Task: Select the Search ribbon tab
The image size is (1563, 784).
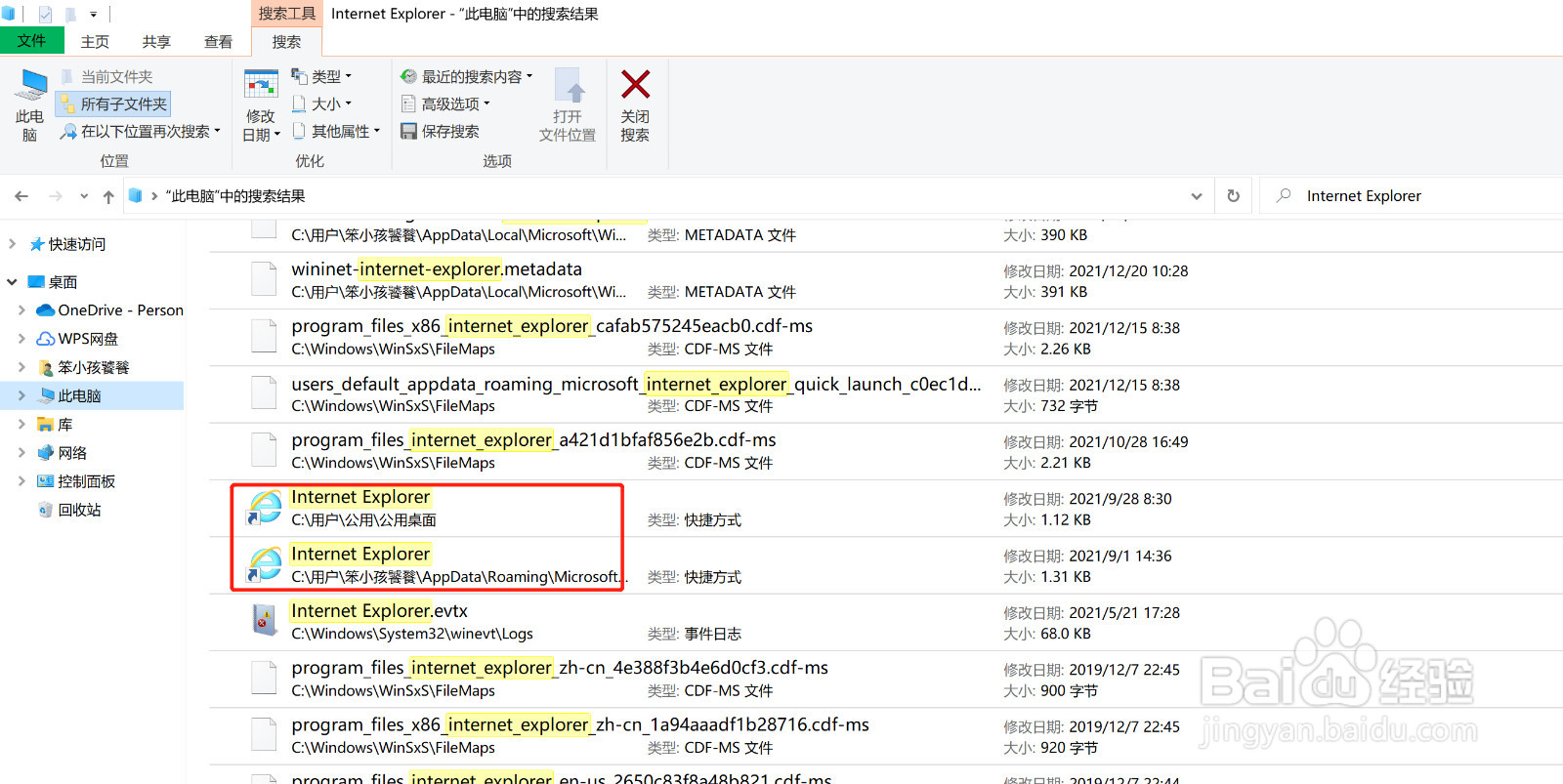Action: pyautogui.click(x=286, y=41)
